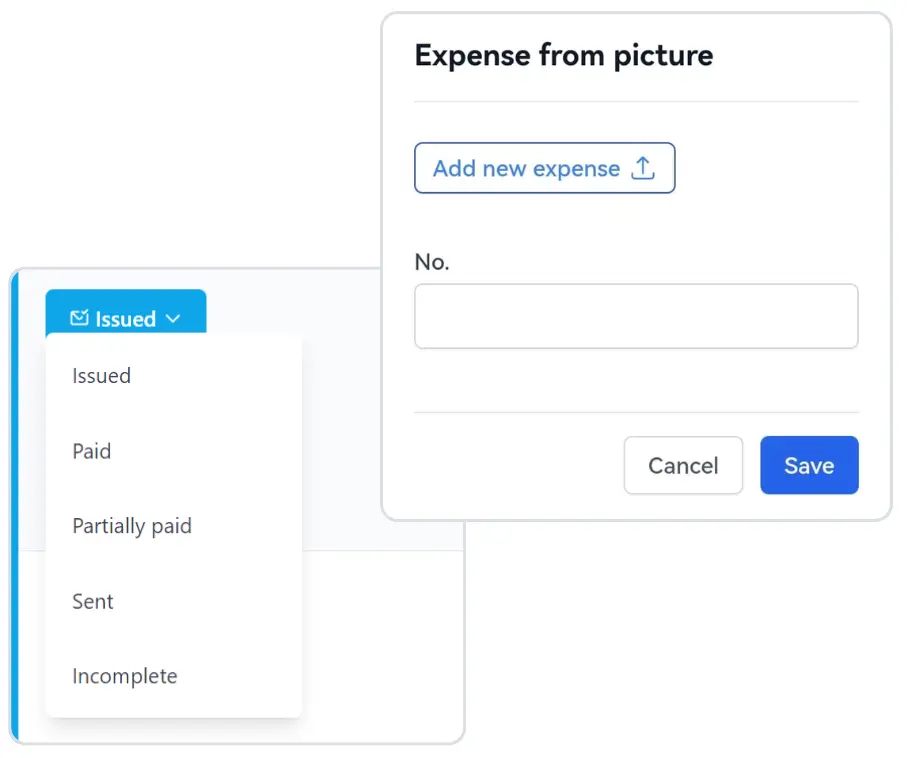Click the No. field label
907x758 pixels.
(432, 262)
